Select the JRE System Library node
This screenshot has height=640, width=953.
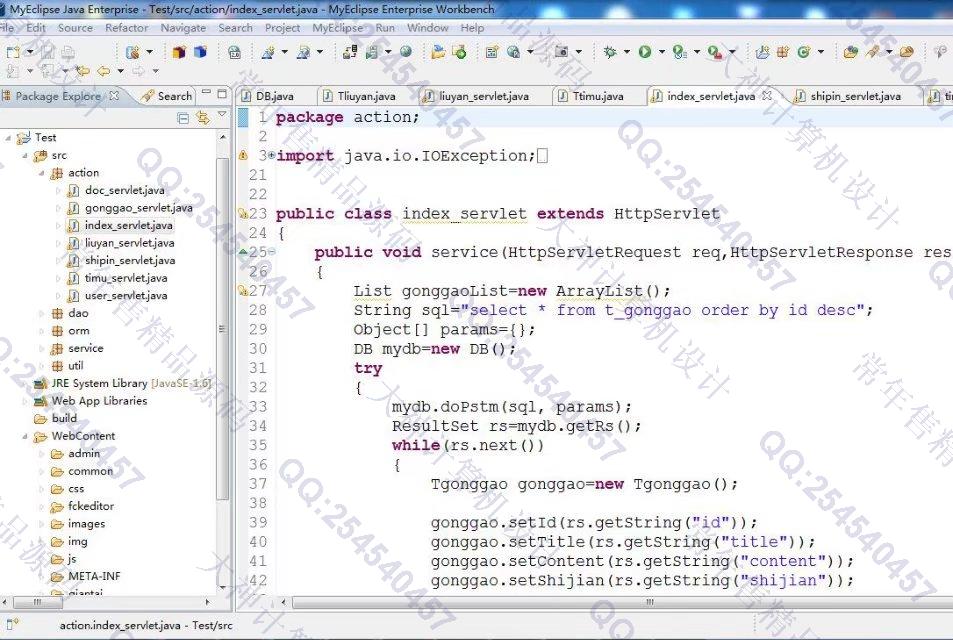123,384
